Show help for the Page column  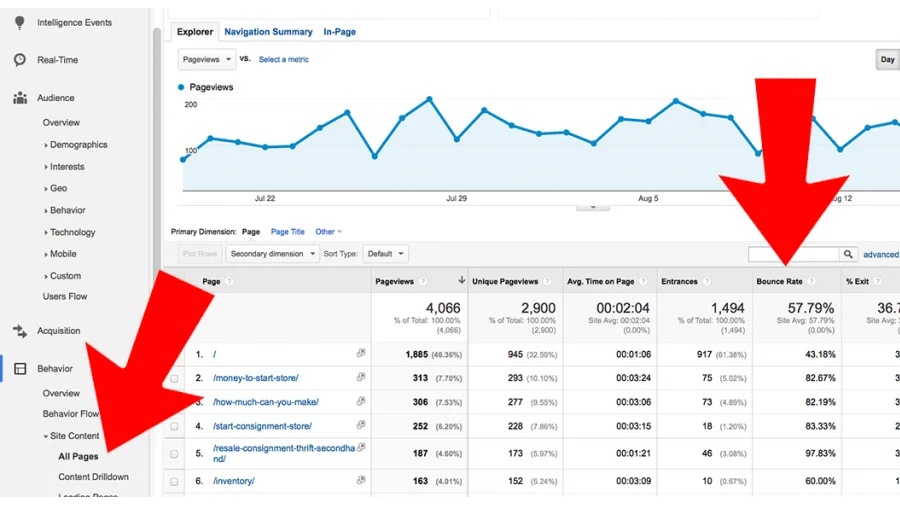pyautogui.click(x=229, y=281)
